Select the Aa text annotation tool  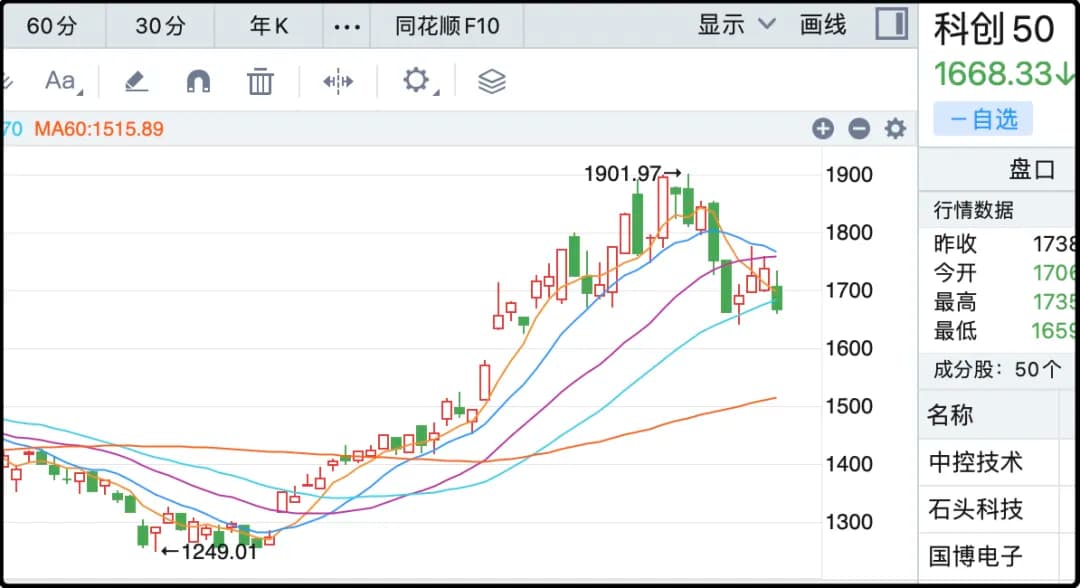pyautogui.click(x=63, y=81)
